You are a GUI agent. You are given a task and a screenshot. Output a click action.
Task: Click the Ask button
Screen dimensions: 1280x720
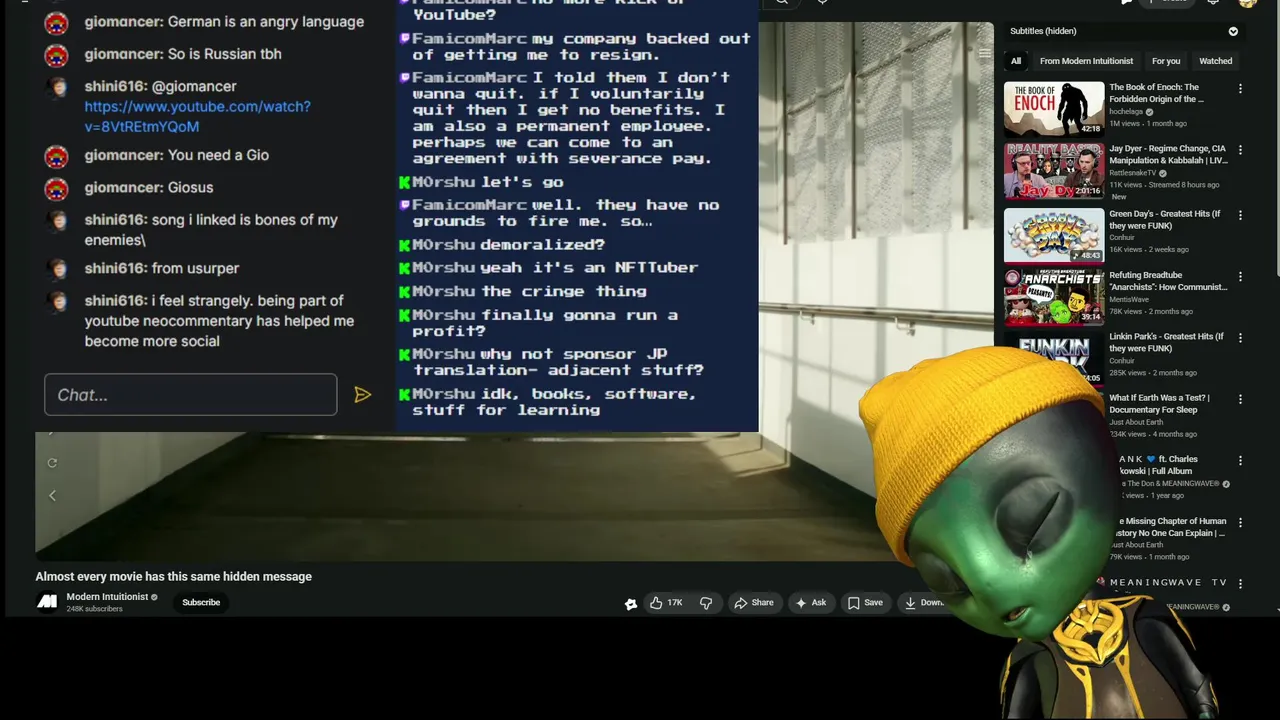pos(811,602)
